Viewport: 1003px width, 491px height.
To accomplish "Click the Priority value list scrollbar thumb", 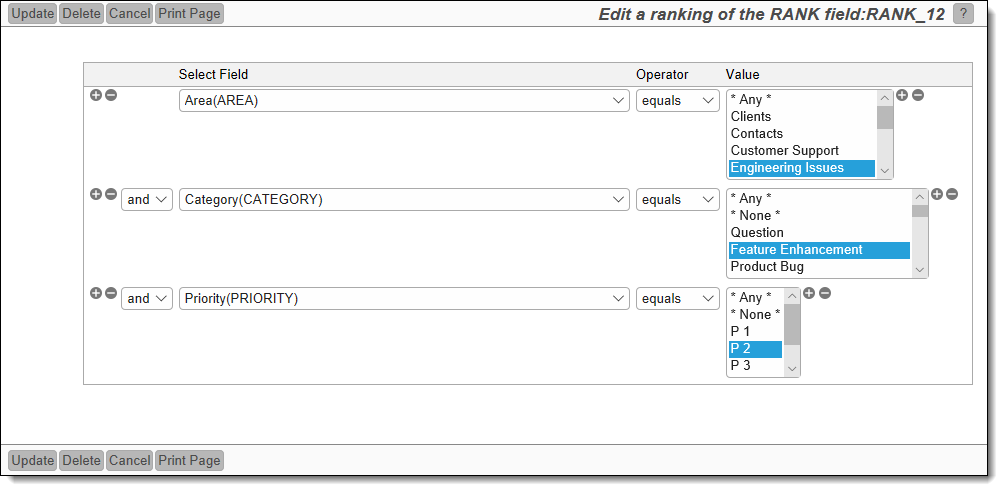I will pyautogui.click(x=792, y=325).
